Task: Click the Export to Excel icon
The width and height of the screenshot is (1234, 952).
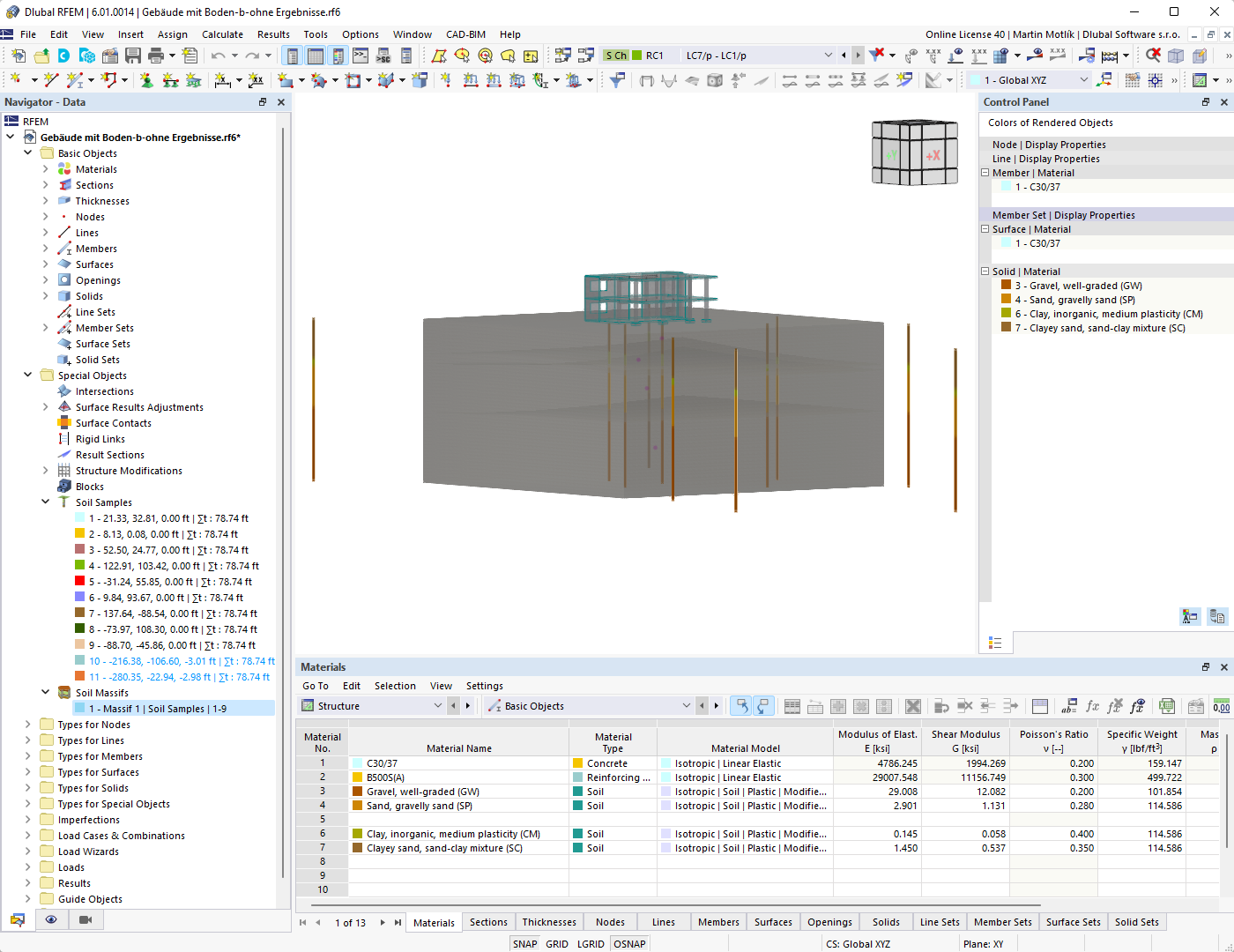Action: (x=1167, y=706)
